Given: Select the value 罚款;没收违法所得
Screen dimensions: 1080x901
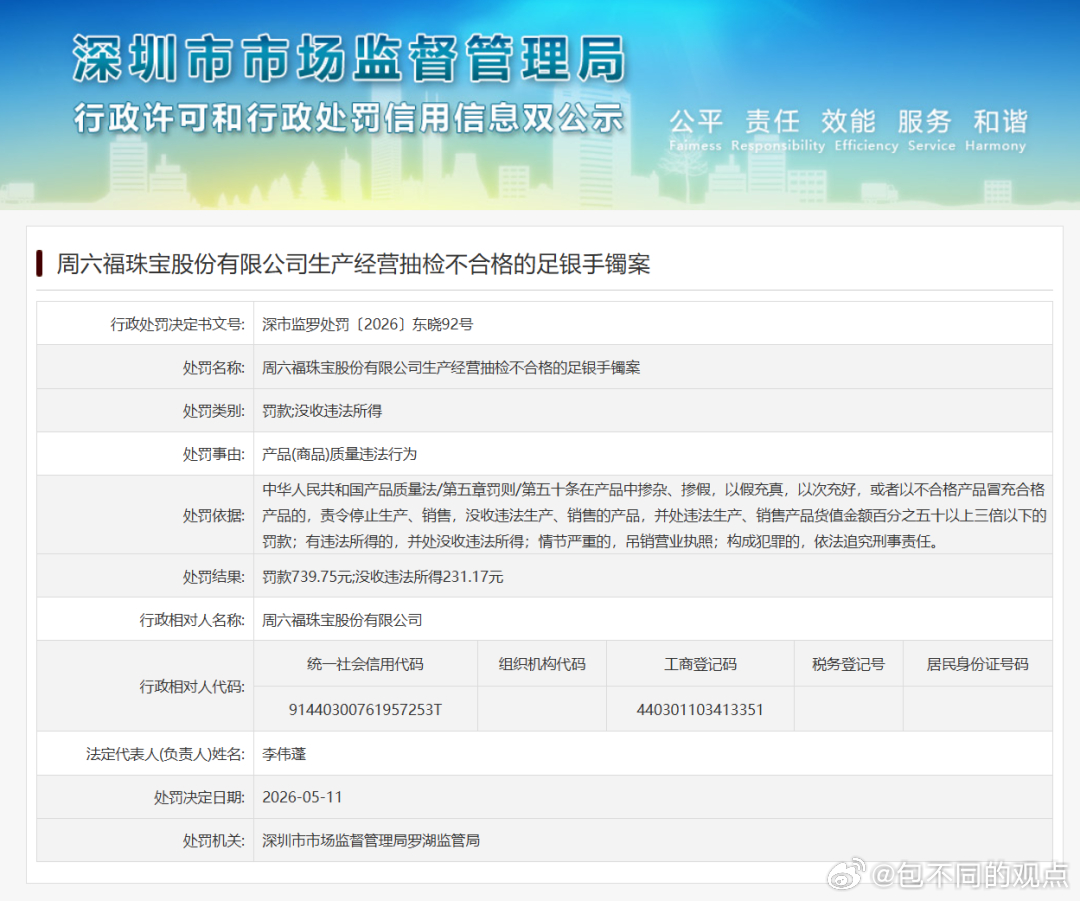Looking at the screenshot, I should point(322,411).
